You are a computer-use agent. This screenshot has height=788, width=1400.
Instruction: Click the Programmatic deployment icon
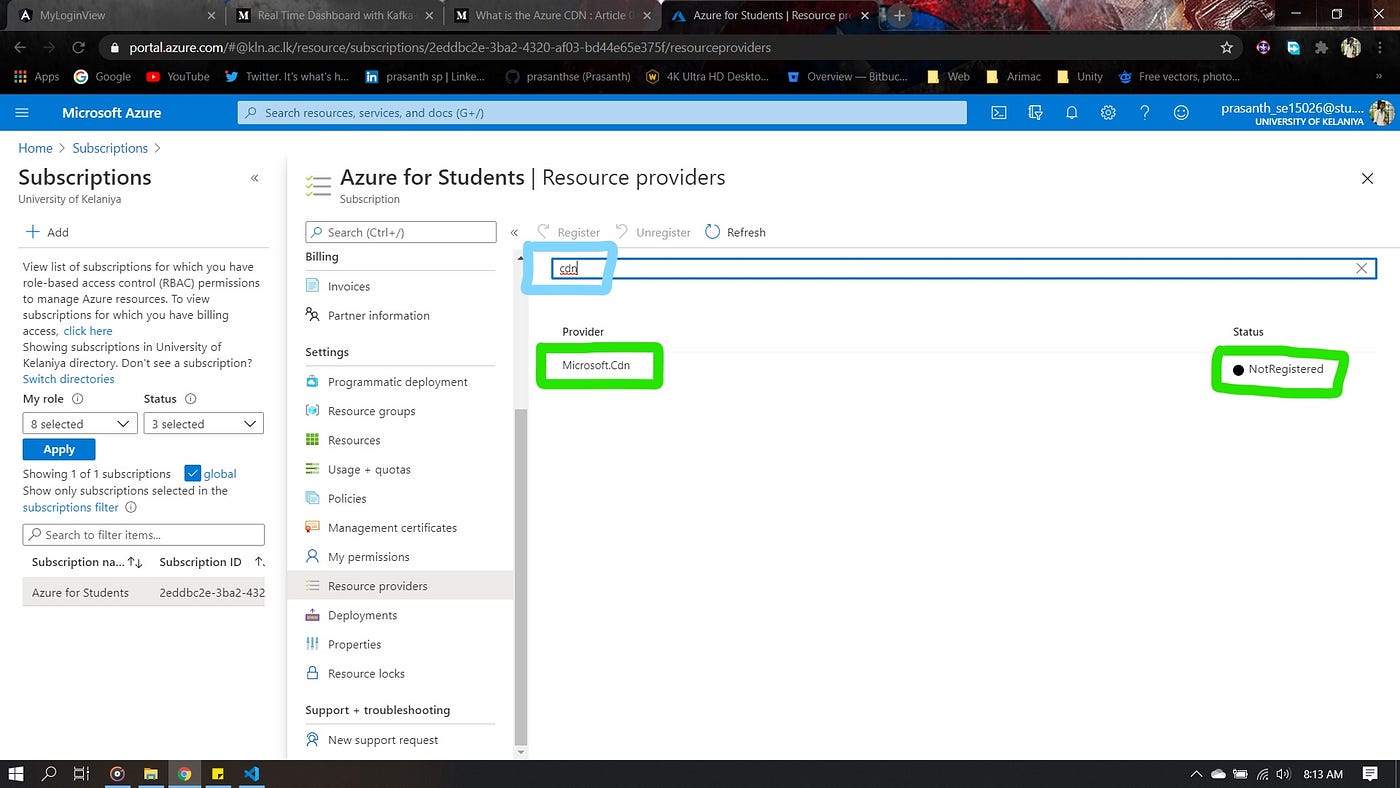click(313, 382)
